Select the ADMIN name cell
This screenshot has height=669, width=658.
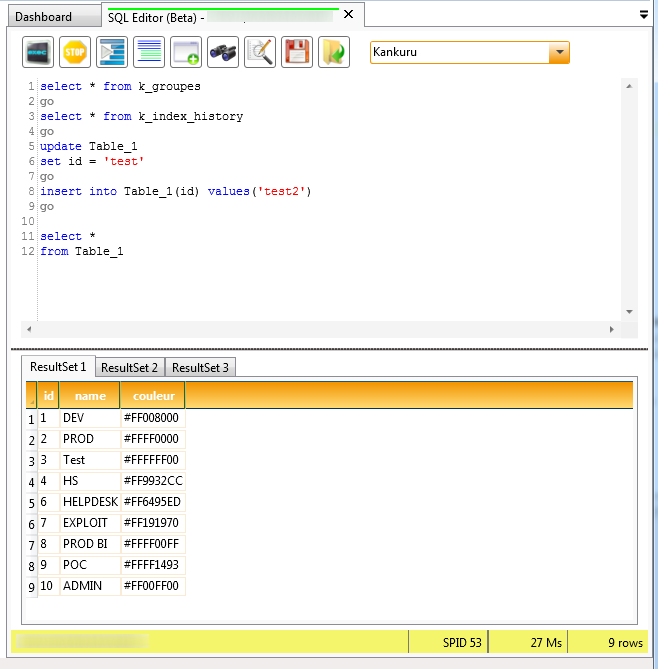pyautogui.click(x=90, y=586)
